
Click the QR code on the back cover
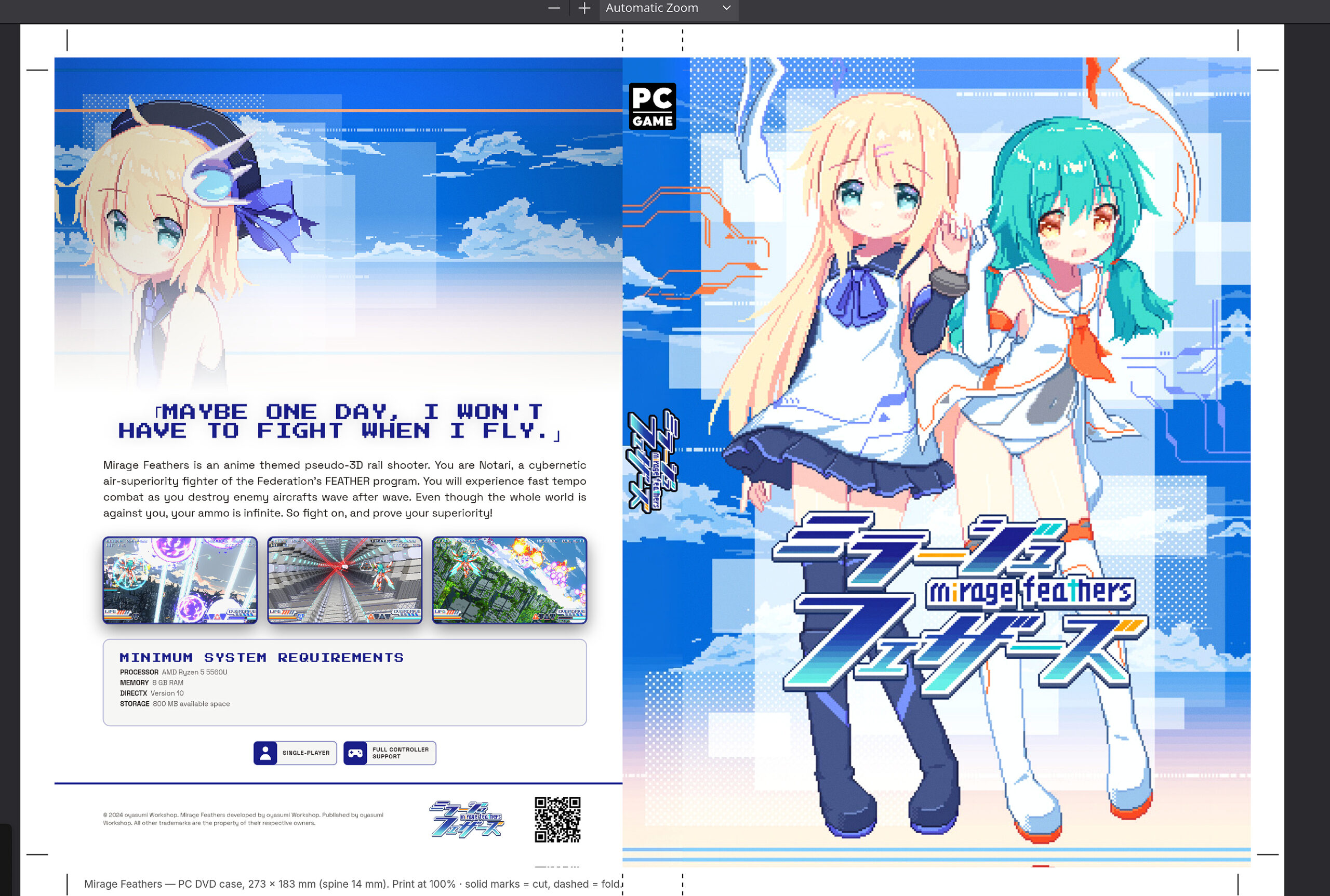(557, 820)
